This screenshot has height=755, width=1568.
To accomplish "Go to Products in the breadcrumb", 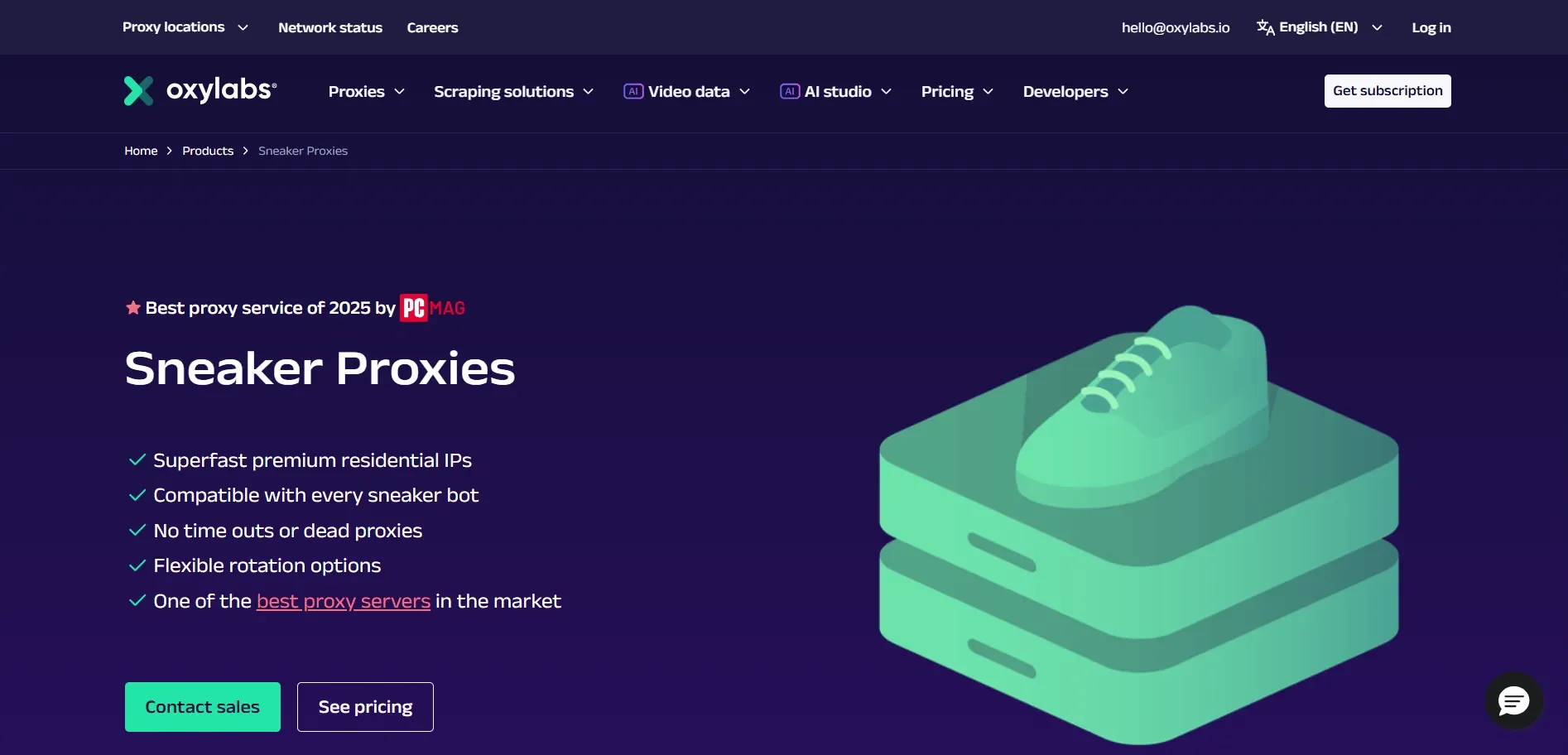I will pyautogui.click(x=208, y=151).
